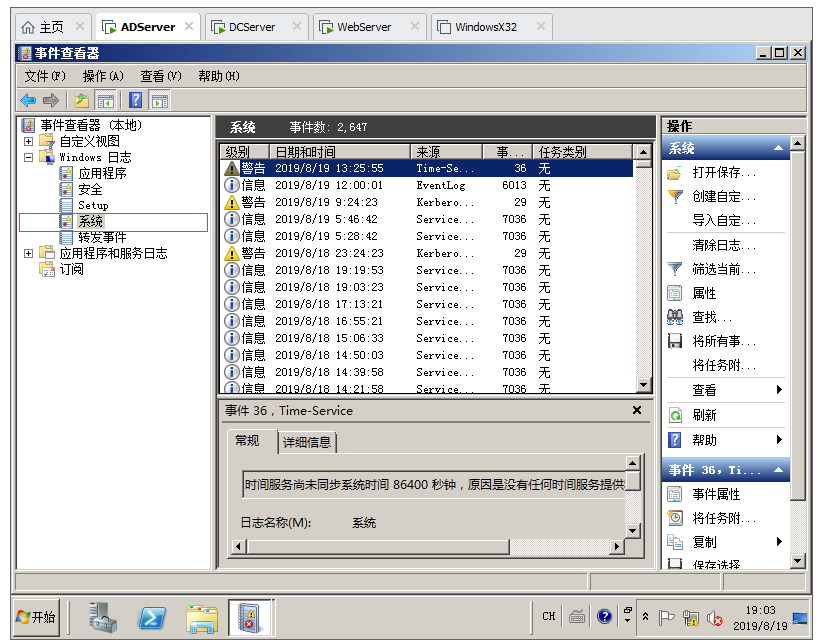Click event list scrollbar down arrow

coord(644,385)
